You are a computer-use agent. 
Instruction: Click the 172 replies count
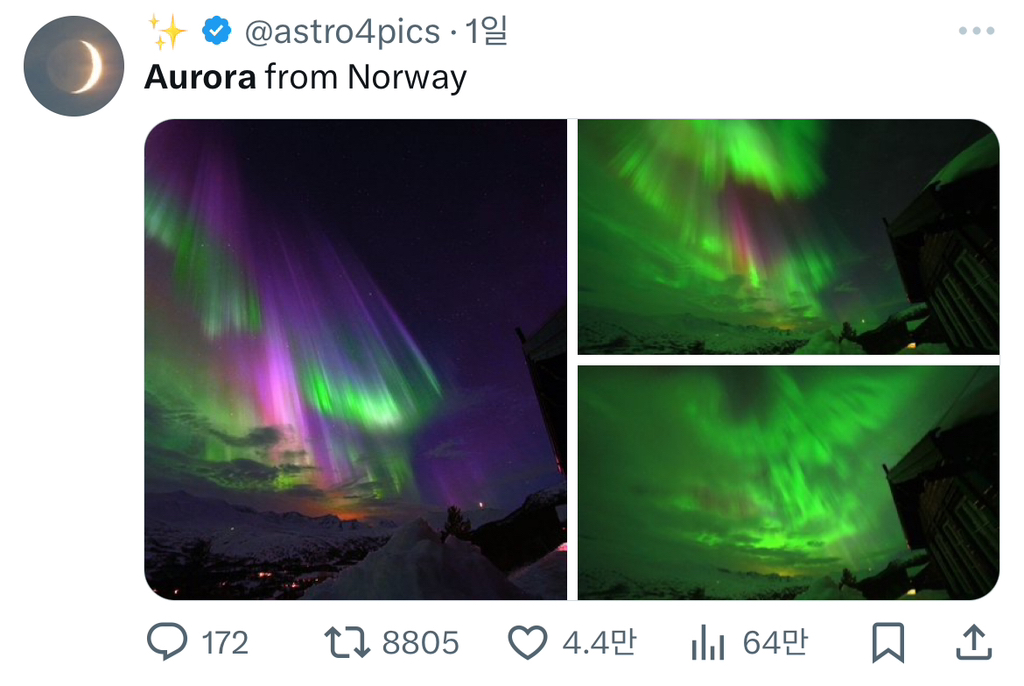(x=225, y=643)
